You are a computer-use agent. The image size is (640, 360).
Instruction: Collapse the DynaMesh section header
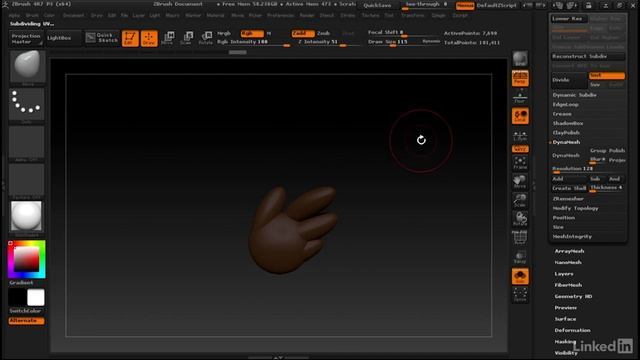tap(566, 142)
